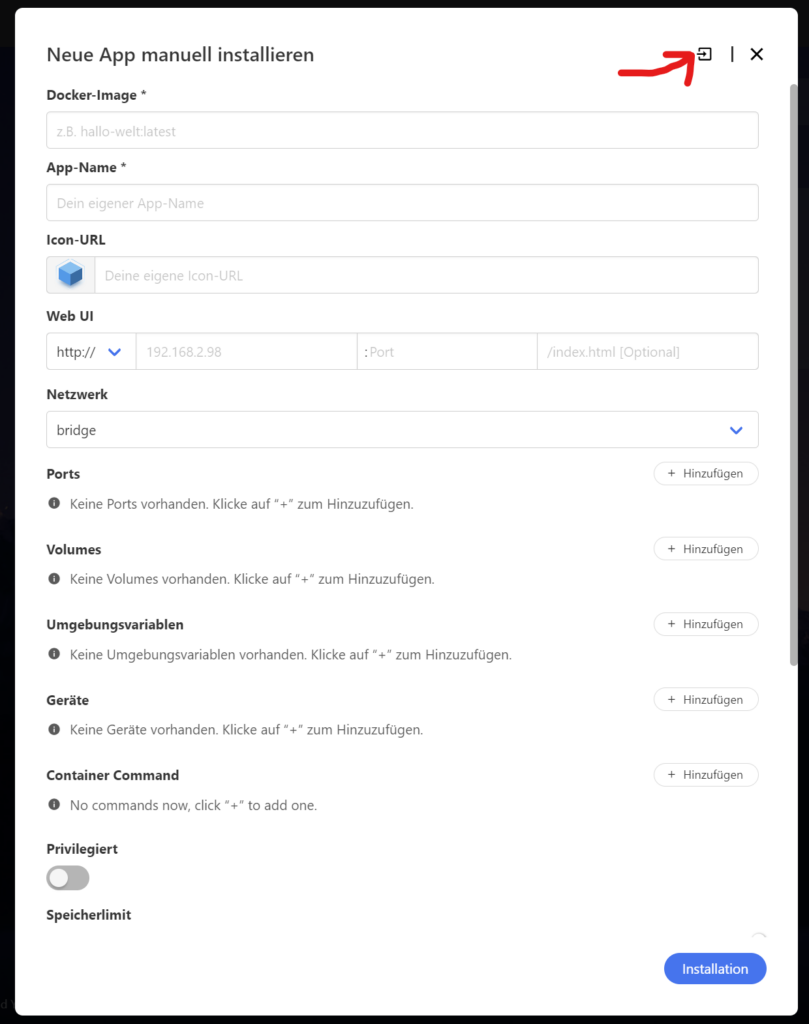Viewport: 809px width, 1024px height.
Task: Click the App-Name text field
Action: (x=402, y=203)
